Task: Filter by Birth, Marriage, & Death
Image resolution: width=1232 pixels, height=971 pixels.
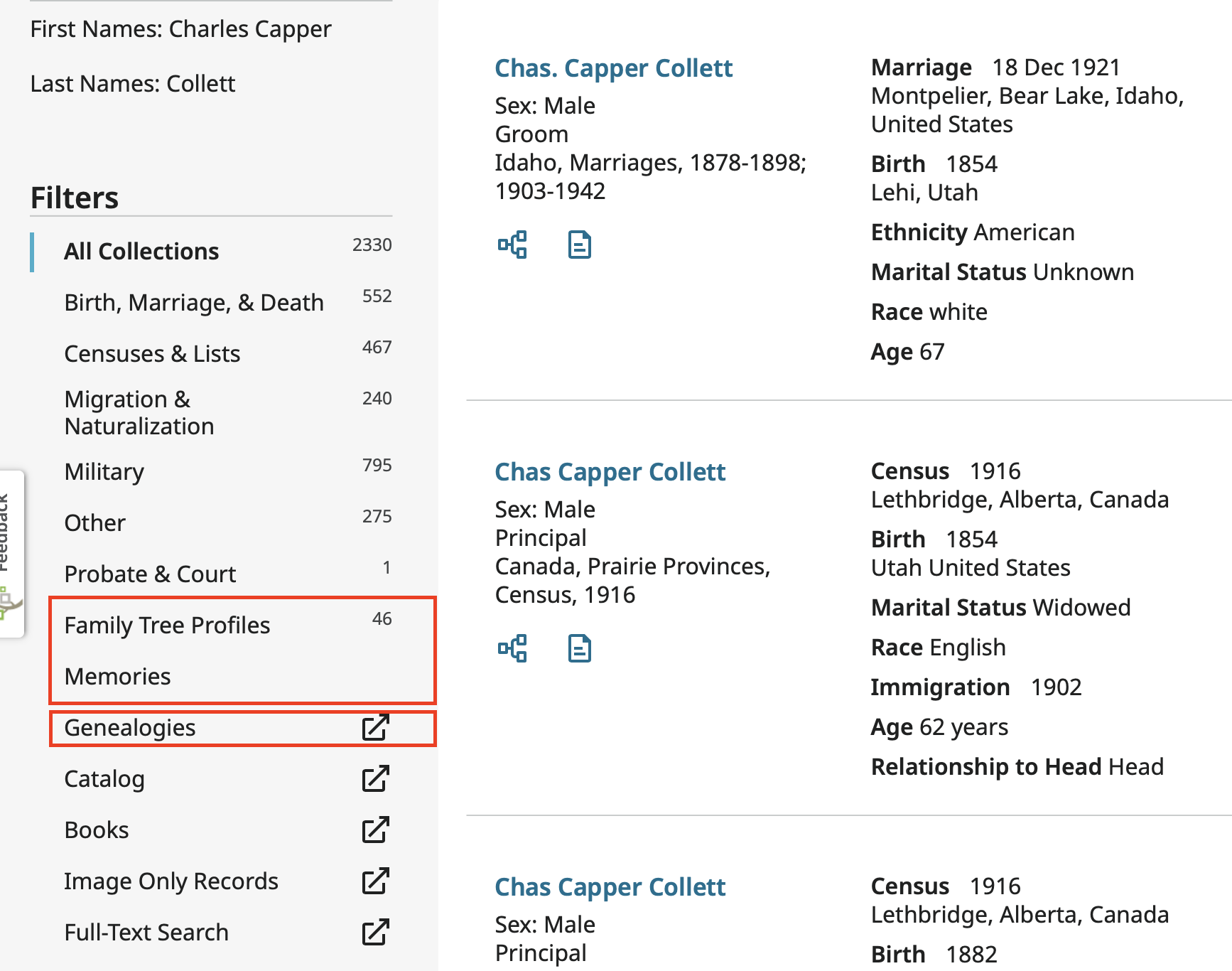Action: (x=193, y=303)
